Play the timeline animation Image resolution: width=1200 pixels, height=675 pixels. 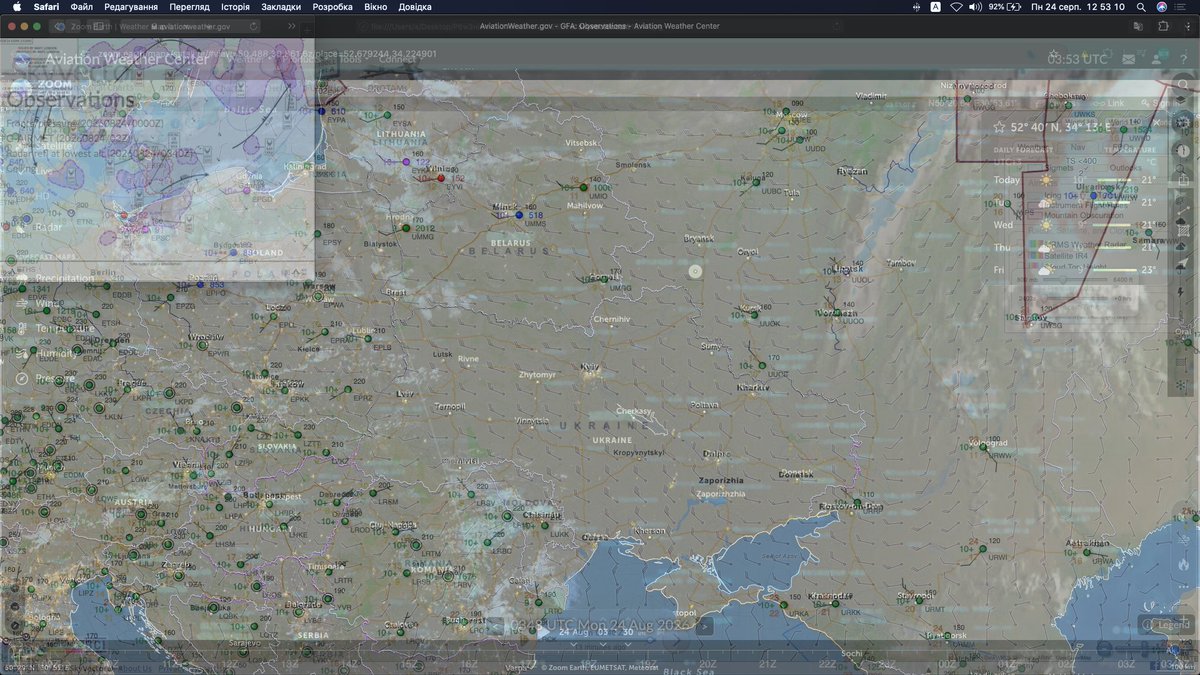click(x=543, y=632)
